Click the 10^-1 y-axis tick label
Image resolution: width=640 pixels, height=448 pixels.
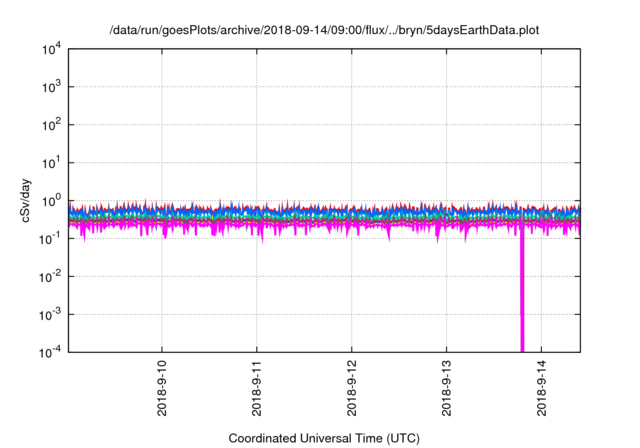(51, 239)
